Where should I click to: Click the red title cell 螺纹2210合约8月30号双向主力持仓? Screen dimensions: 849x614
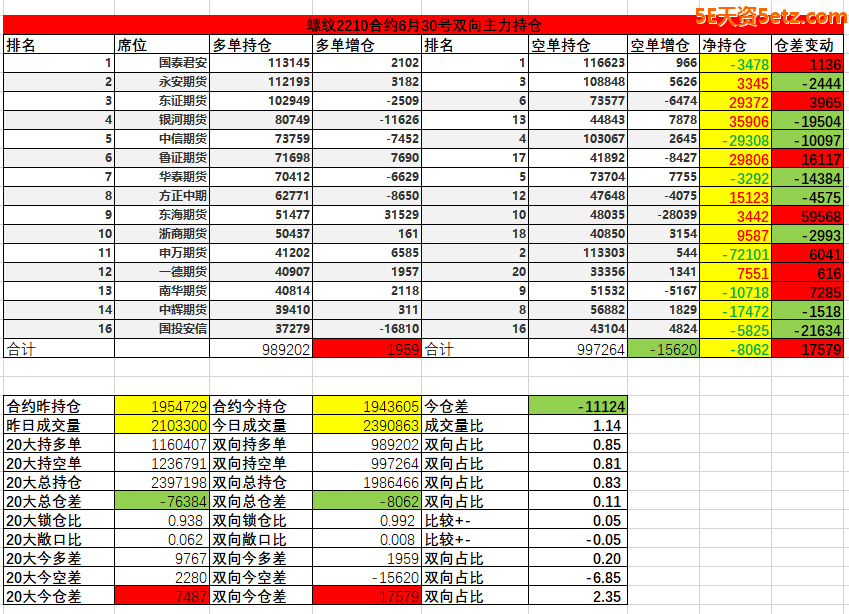point(423,26)
